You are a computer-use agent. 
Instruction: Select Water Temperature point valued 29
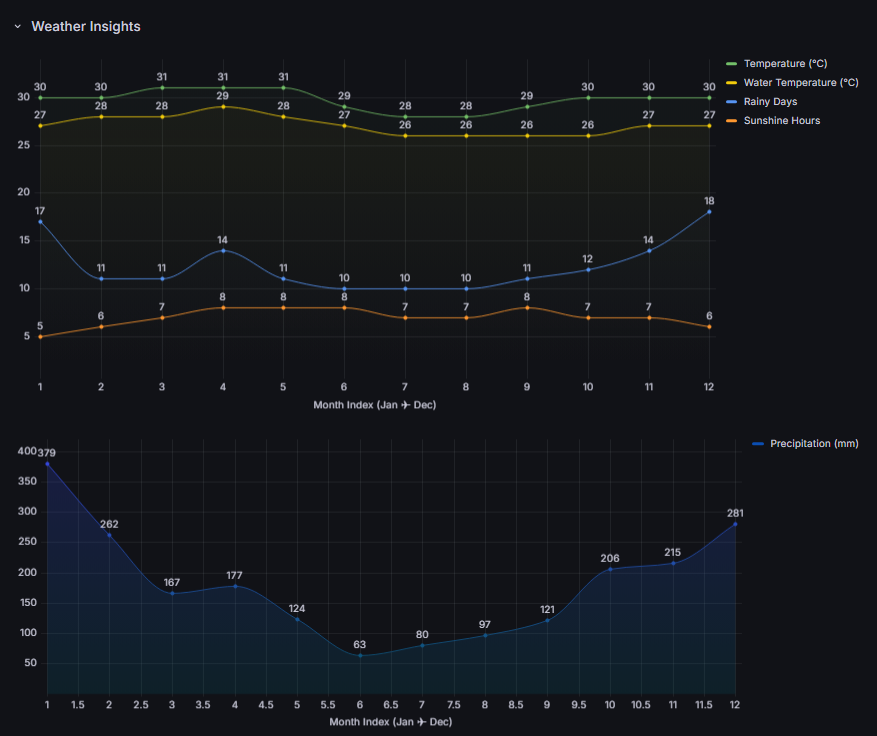tap(223, 107)
